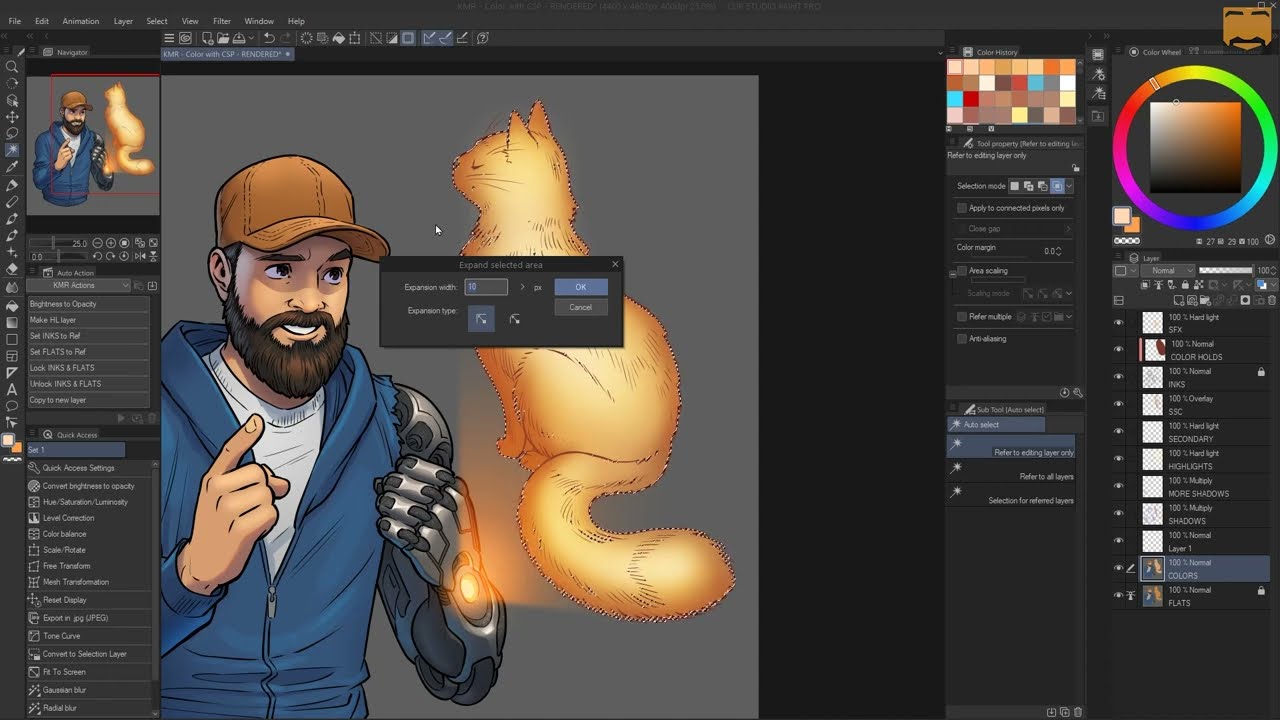
Task: Open the KMR Actions set dropdown
Action: click(x=80, y=286)
